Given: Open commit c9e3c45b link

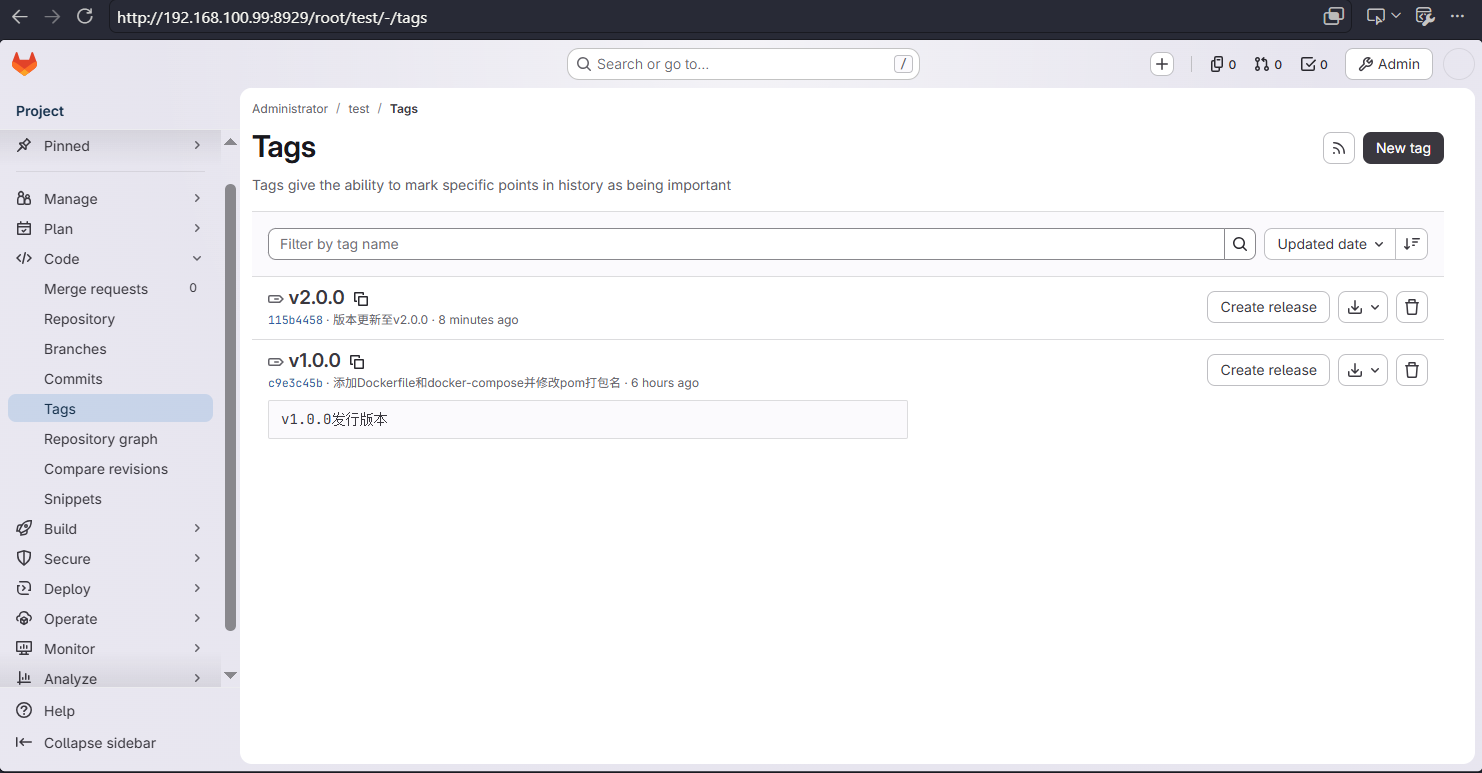Looking at the screenshot, I should tap(295, 383).
